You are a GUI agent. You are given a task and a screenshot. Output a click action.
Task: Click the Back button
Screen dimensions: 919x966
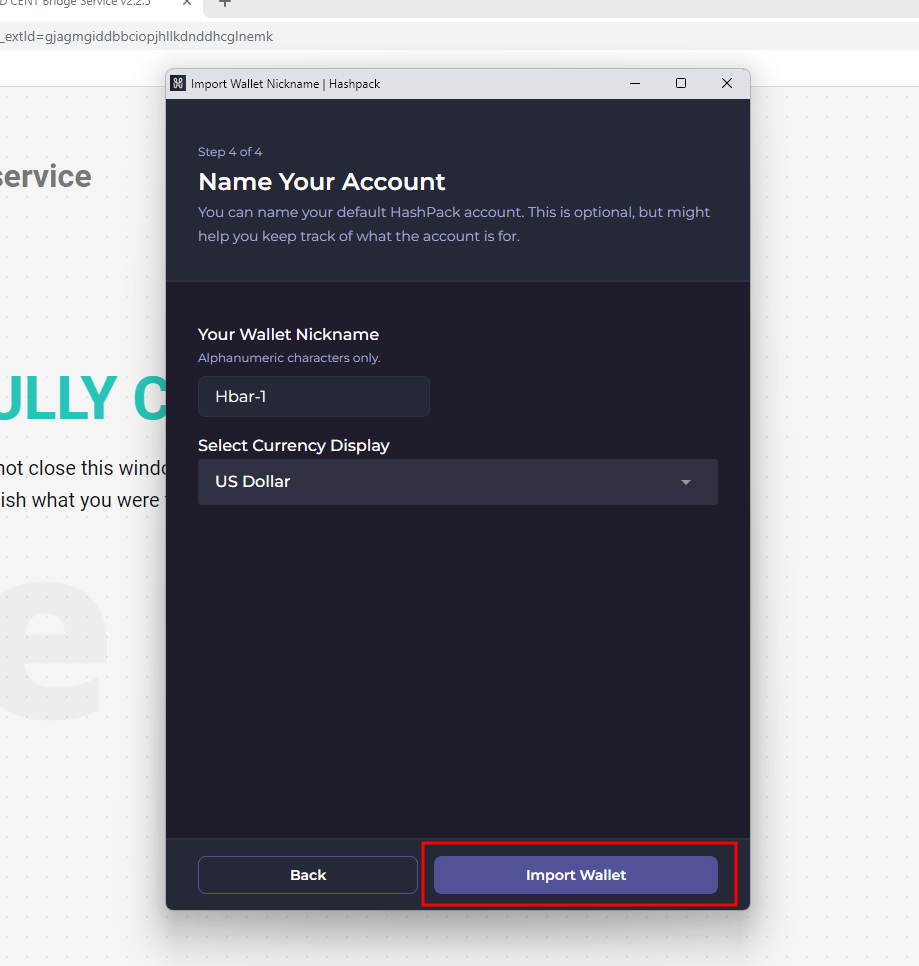click(x=307, y=874)
